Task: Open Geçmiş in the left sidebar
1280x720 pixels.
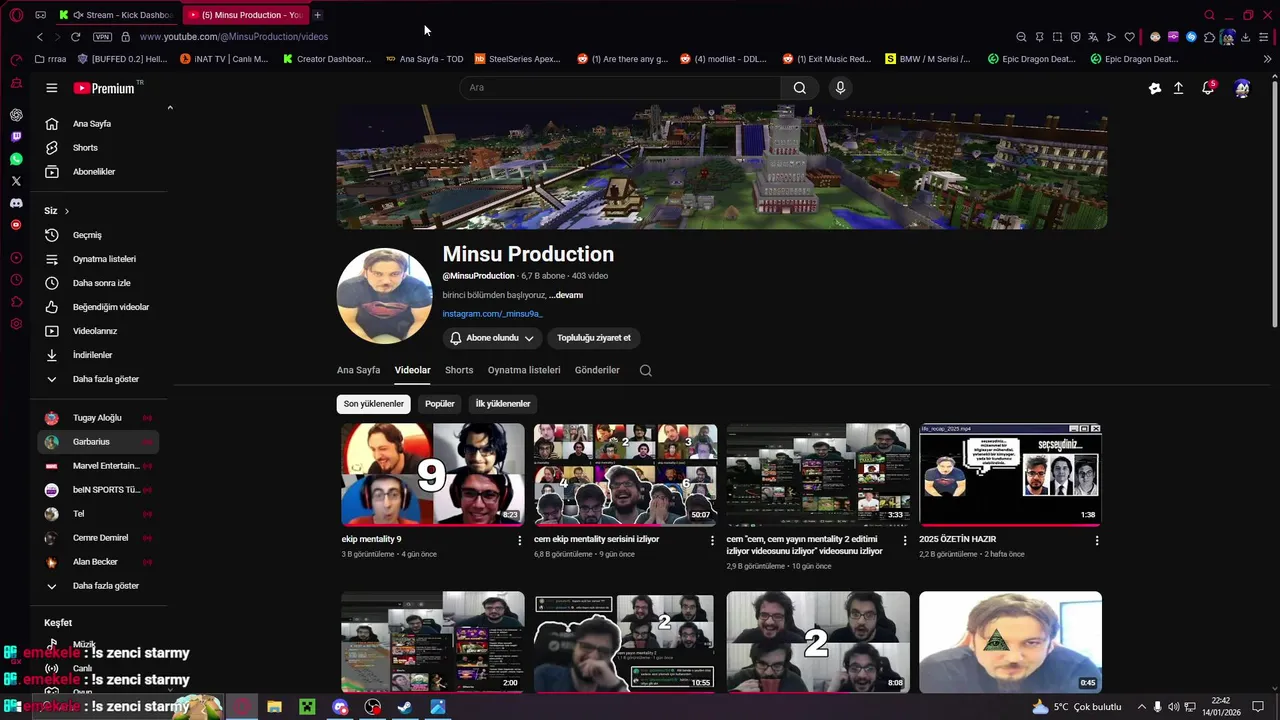Action: click(98, 235)
